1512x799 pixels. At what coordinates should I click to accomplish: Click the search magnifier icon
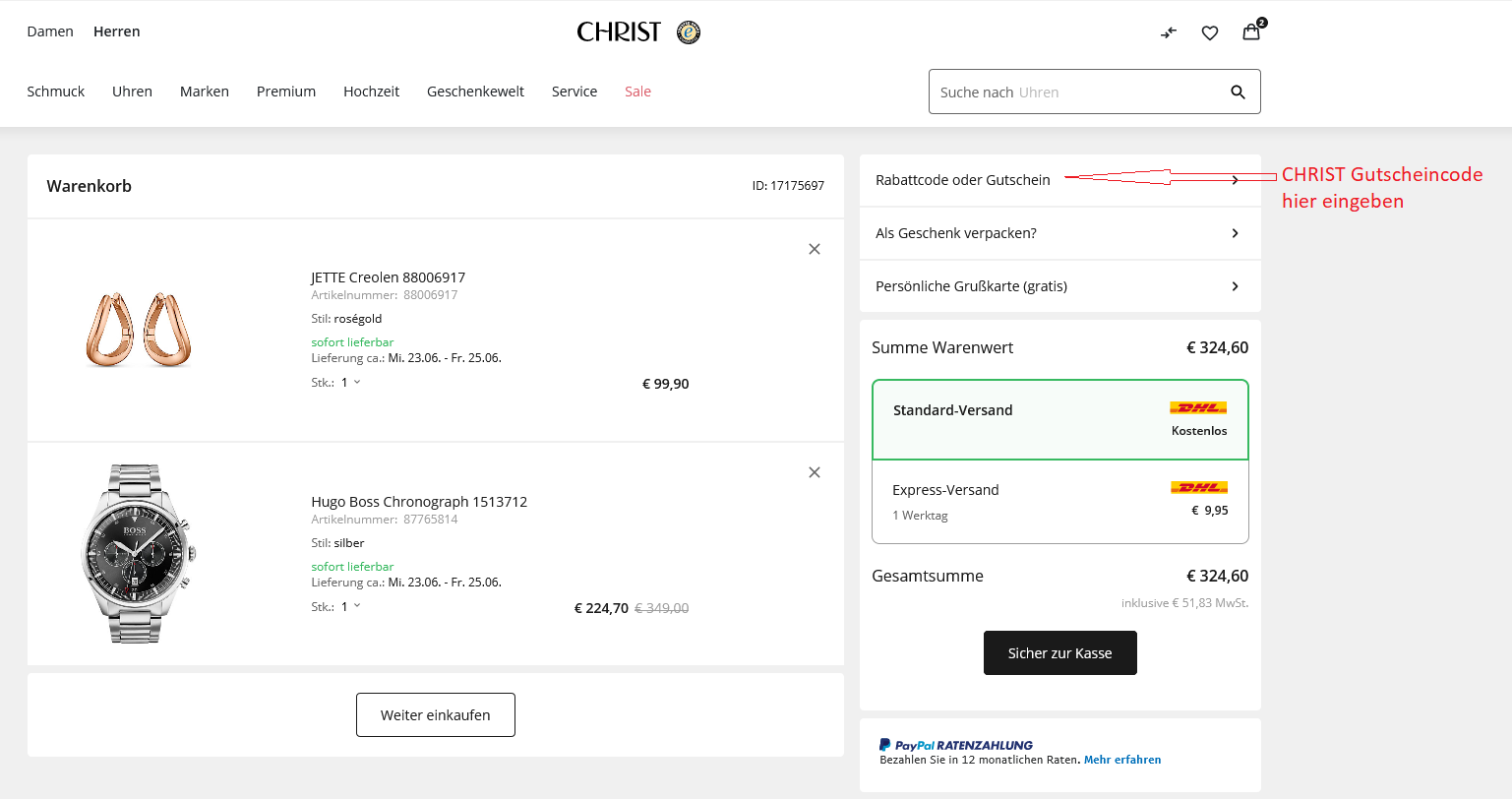coord(1238,92)
